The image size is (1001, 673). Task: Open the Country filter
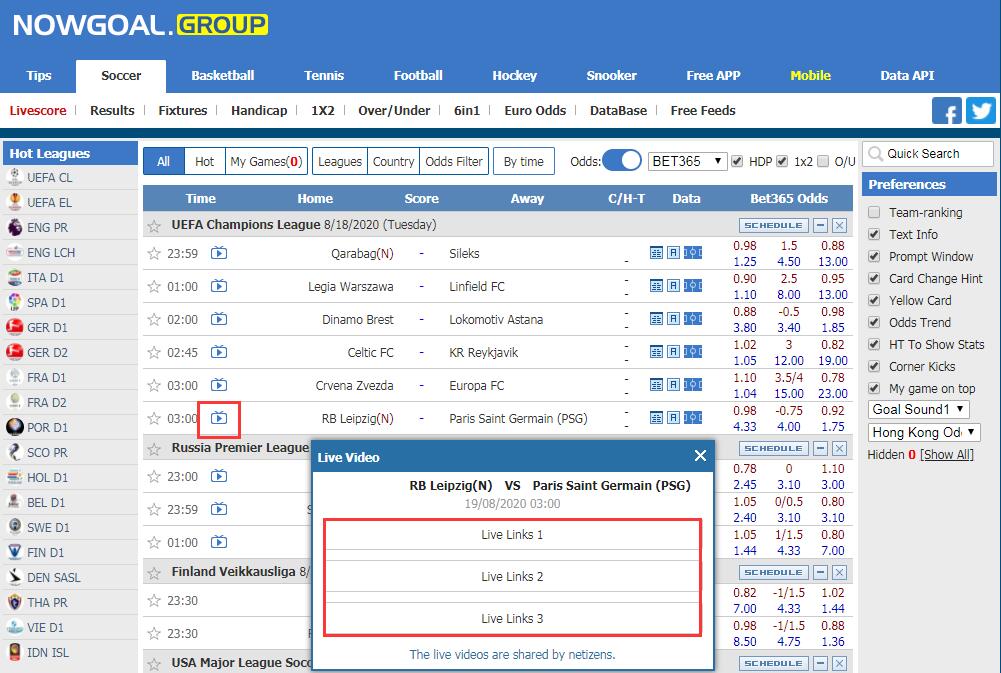point(393,162)
